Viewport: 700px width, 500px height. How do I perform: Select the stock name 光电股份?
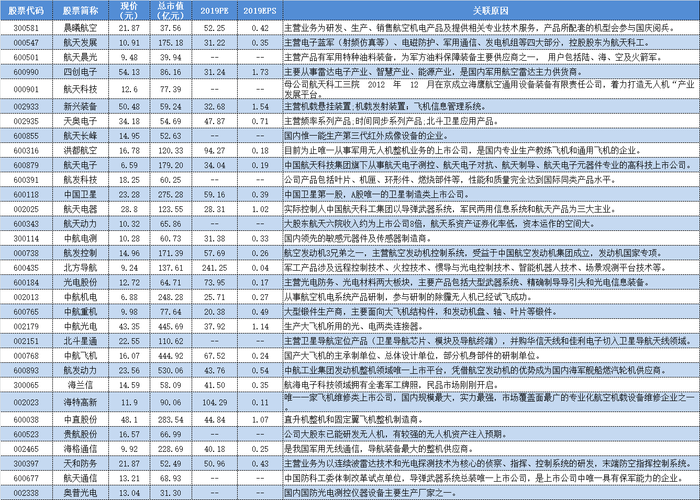click(80, 283)
